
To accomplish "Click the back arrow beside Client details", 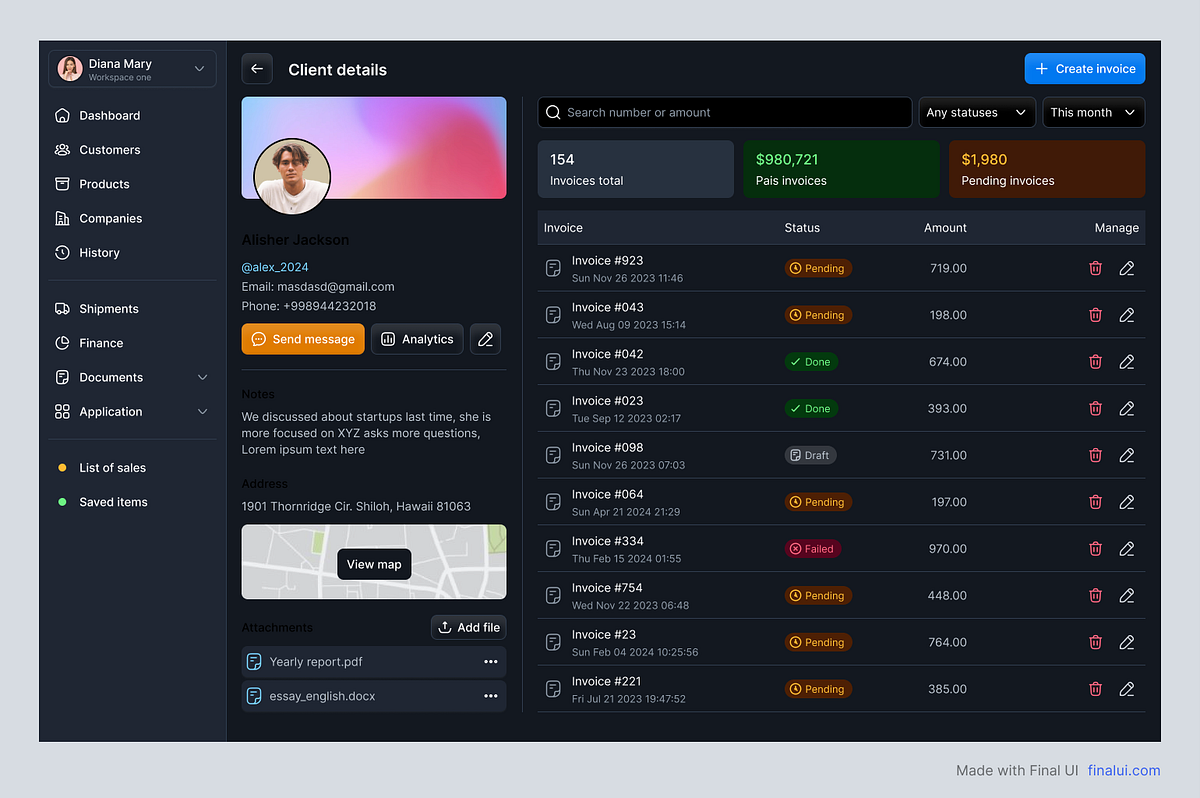I will (257, 68).
